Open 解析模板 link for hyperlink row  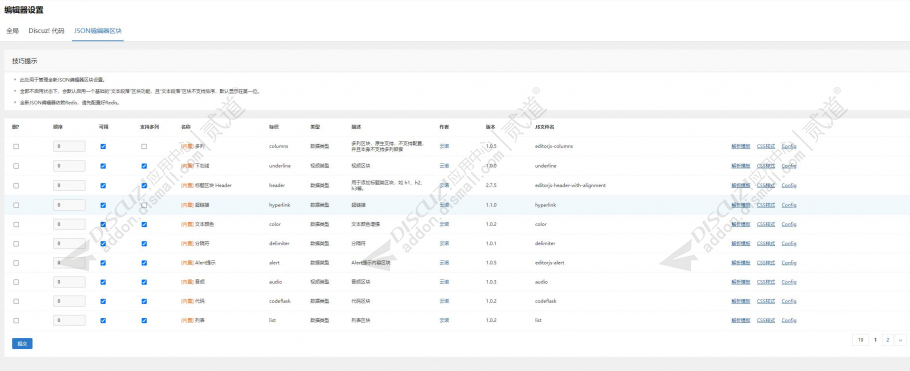point(741,205)
